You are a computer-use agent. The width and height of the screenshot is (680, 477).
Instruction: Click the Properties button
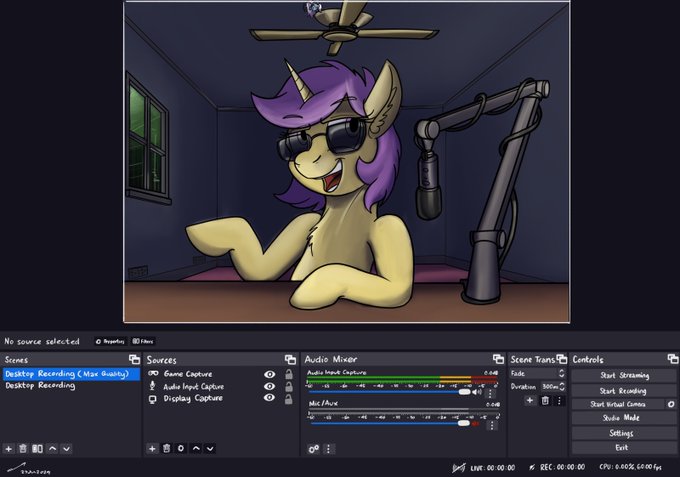(x=111, y=341)
